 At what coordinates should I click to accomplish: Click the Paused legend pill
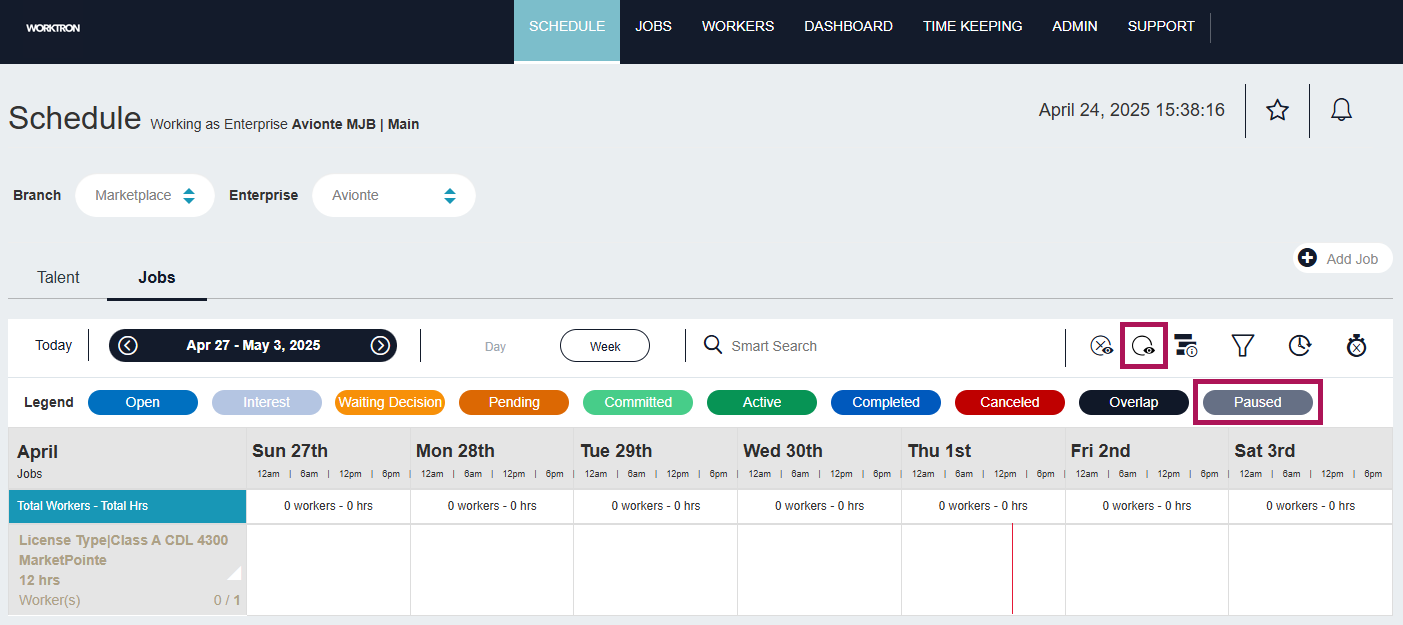[x=1257, y=402]
